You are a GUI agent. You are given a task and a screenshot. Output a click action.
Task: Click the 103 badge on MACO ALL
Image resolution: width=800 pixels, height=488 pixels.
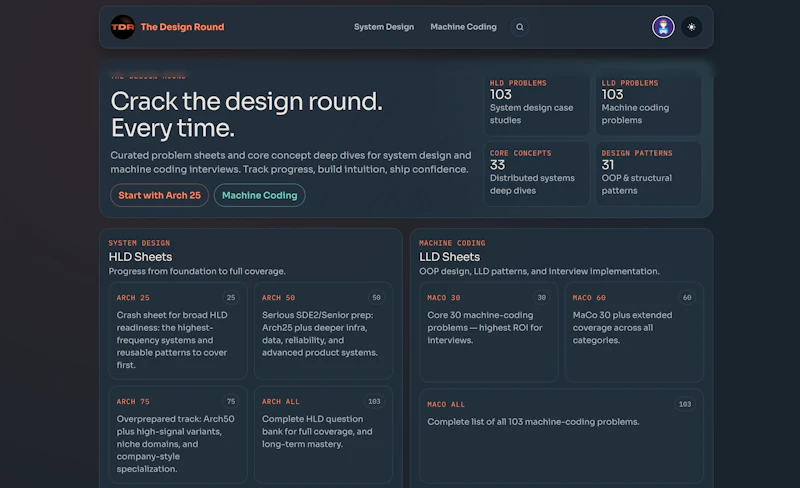click(685, 404)
